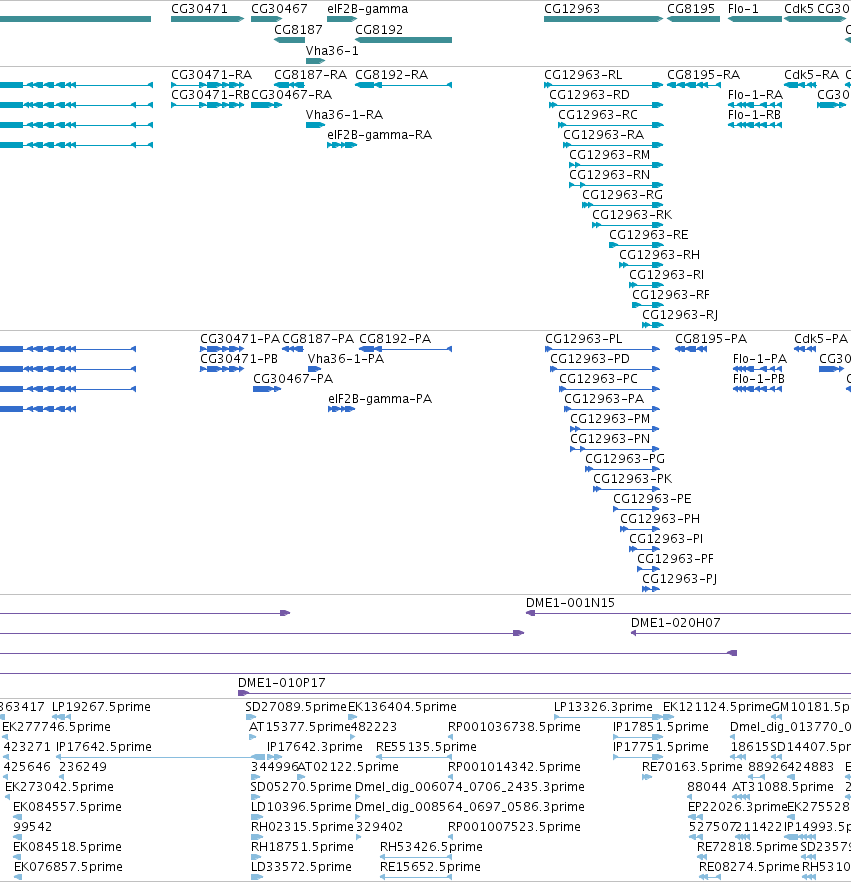
Task: Click the CG12963-PN protein label
Action: (610, 439)
